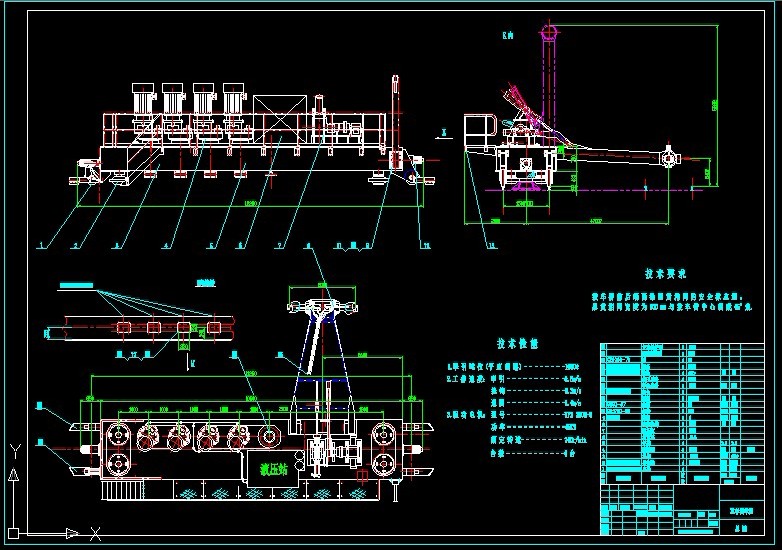Pick part balloon number 6
Viewport: 782px width, 550px height.
coord(240,245)
